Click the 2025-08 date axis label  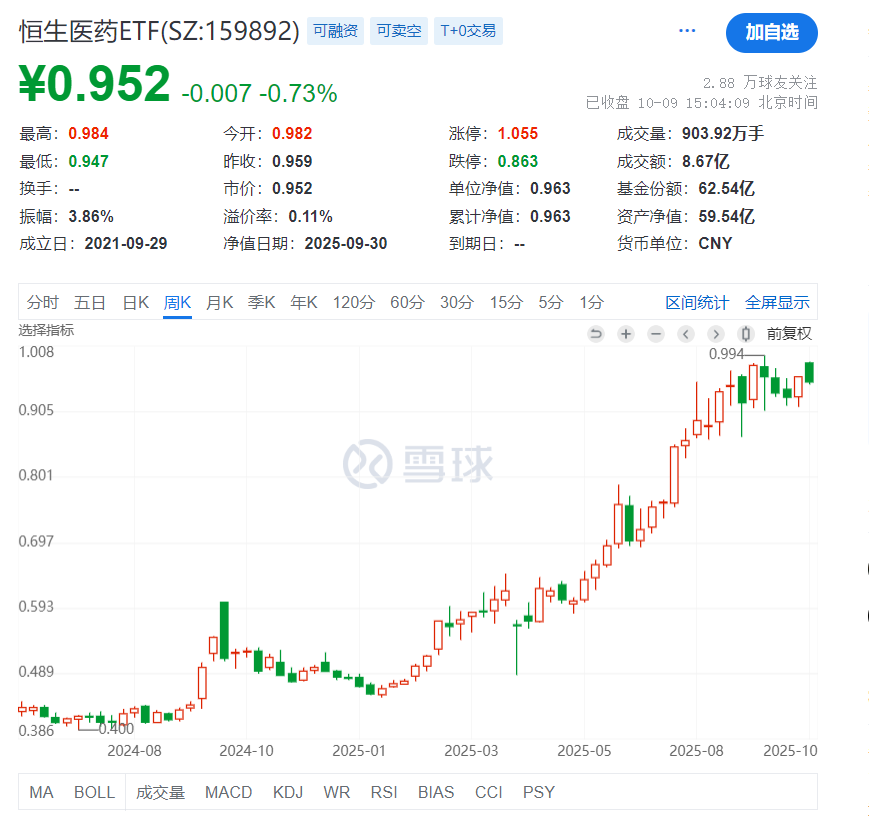coord(696,751)
